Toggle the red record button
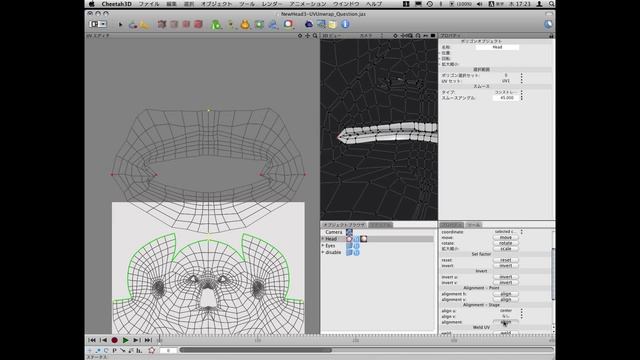This screenshot has width=640, height=360. 115,340
